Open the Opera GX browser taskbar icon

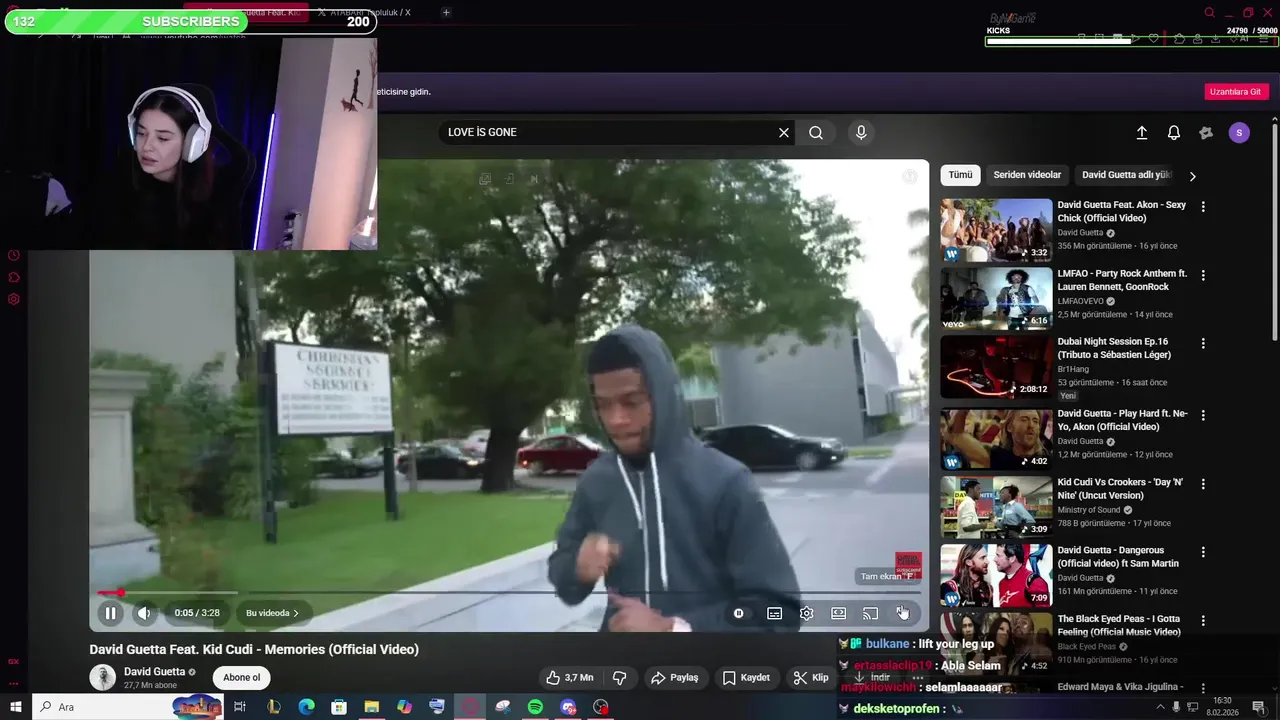point(470,707)
